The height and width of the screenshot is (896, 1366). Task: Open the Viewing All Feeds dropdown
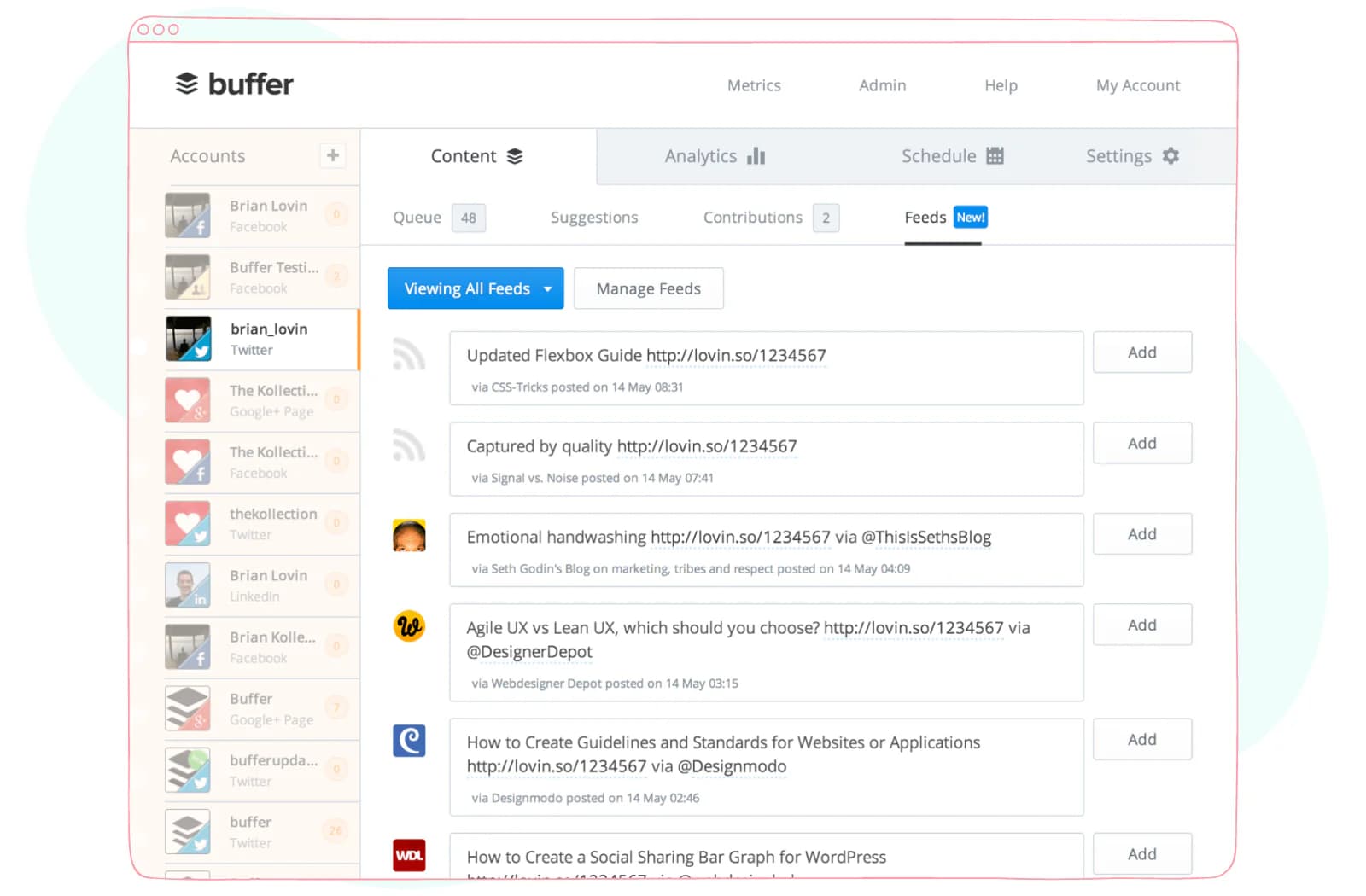pos(476,288)
